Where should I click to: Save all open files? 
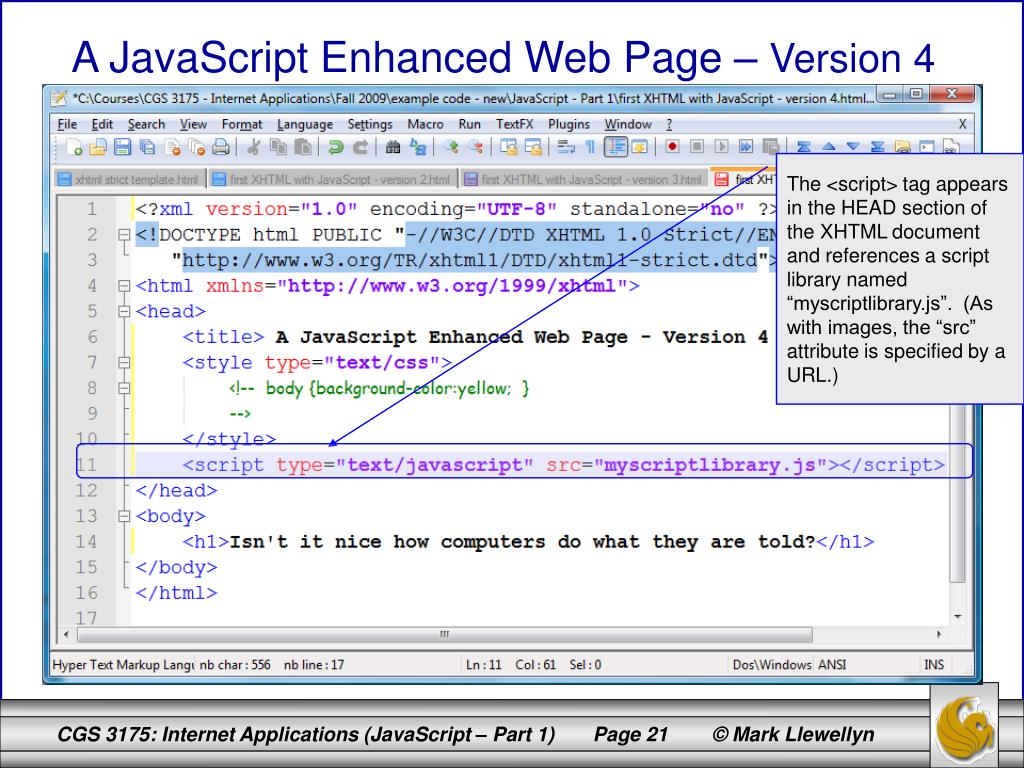coord(148,148)
